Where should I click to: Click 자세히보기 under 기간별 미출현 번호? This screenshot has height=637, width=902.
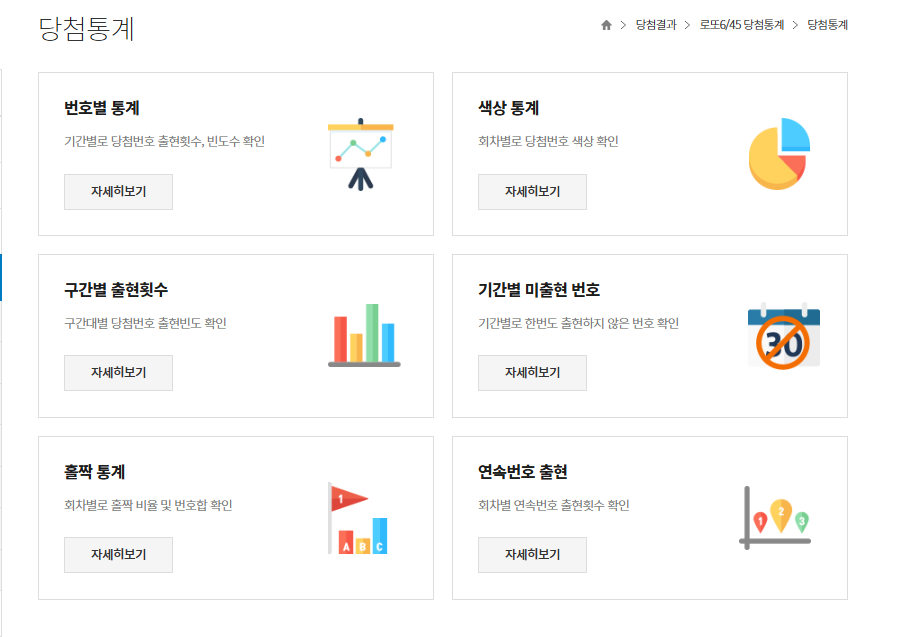click(532, 373)
